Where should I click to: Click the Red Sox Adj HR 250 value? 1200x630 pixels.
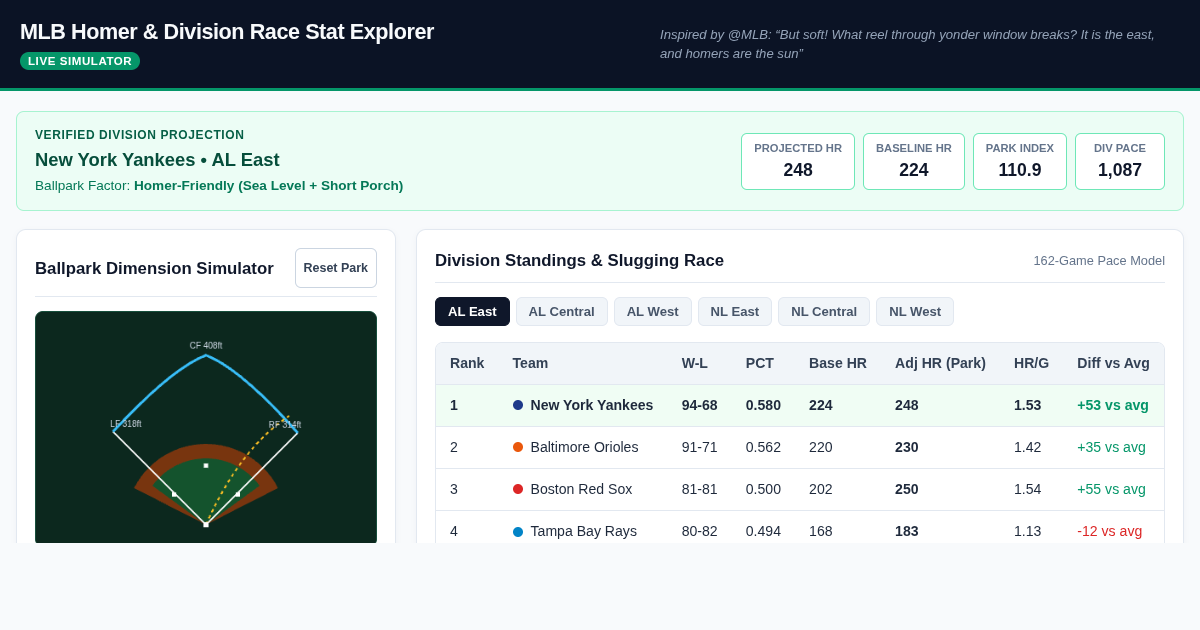click(x=907, y=489)
